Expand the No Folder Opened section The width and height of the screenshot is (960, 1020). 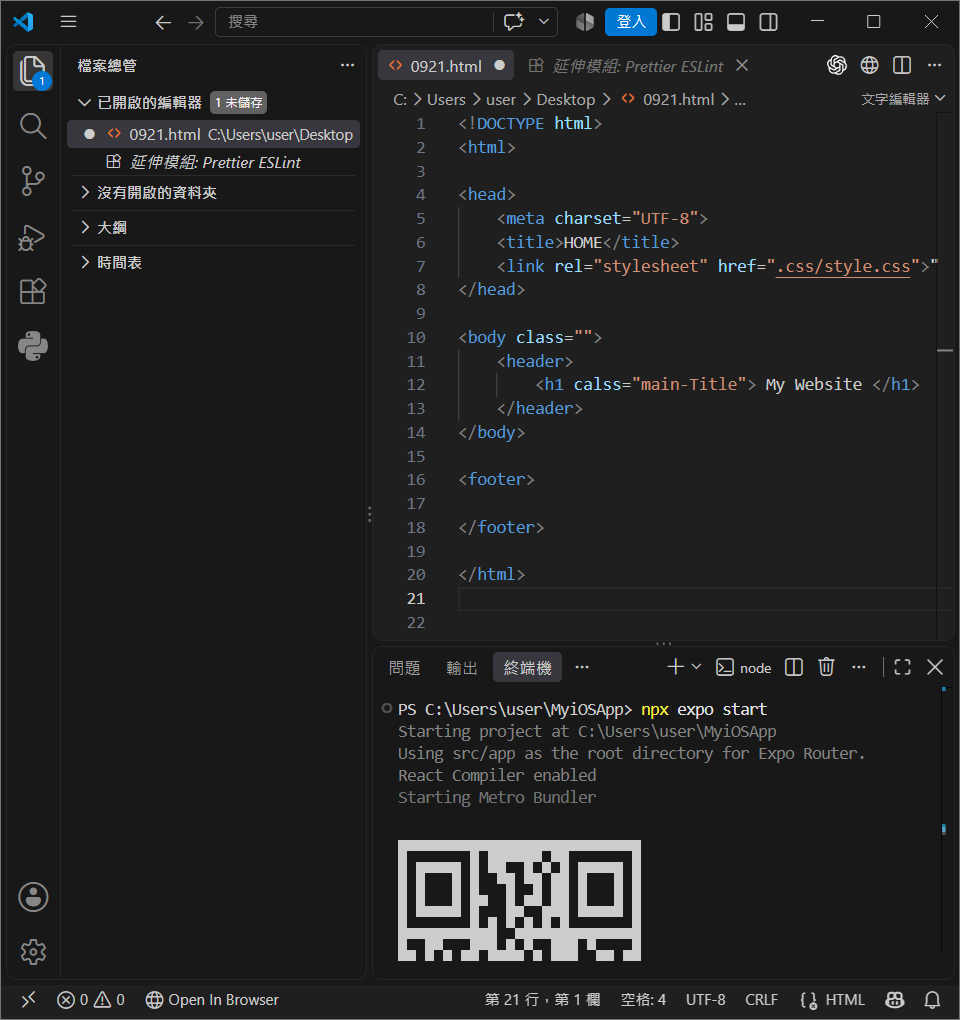(84, 193)
